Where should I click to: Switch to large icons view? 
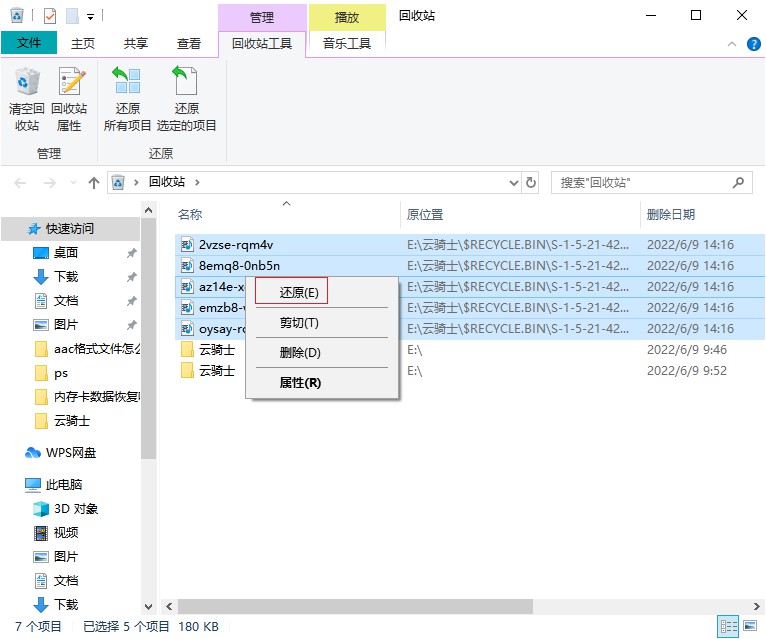(x=749, y=626)
